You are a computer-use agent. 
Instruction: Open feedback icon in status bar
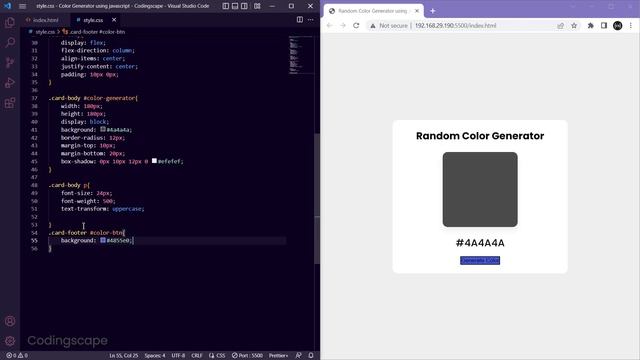298,356
